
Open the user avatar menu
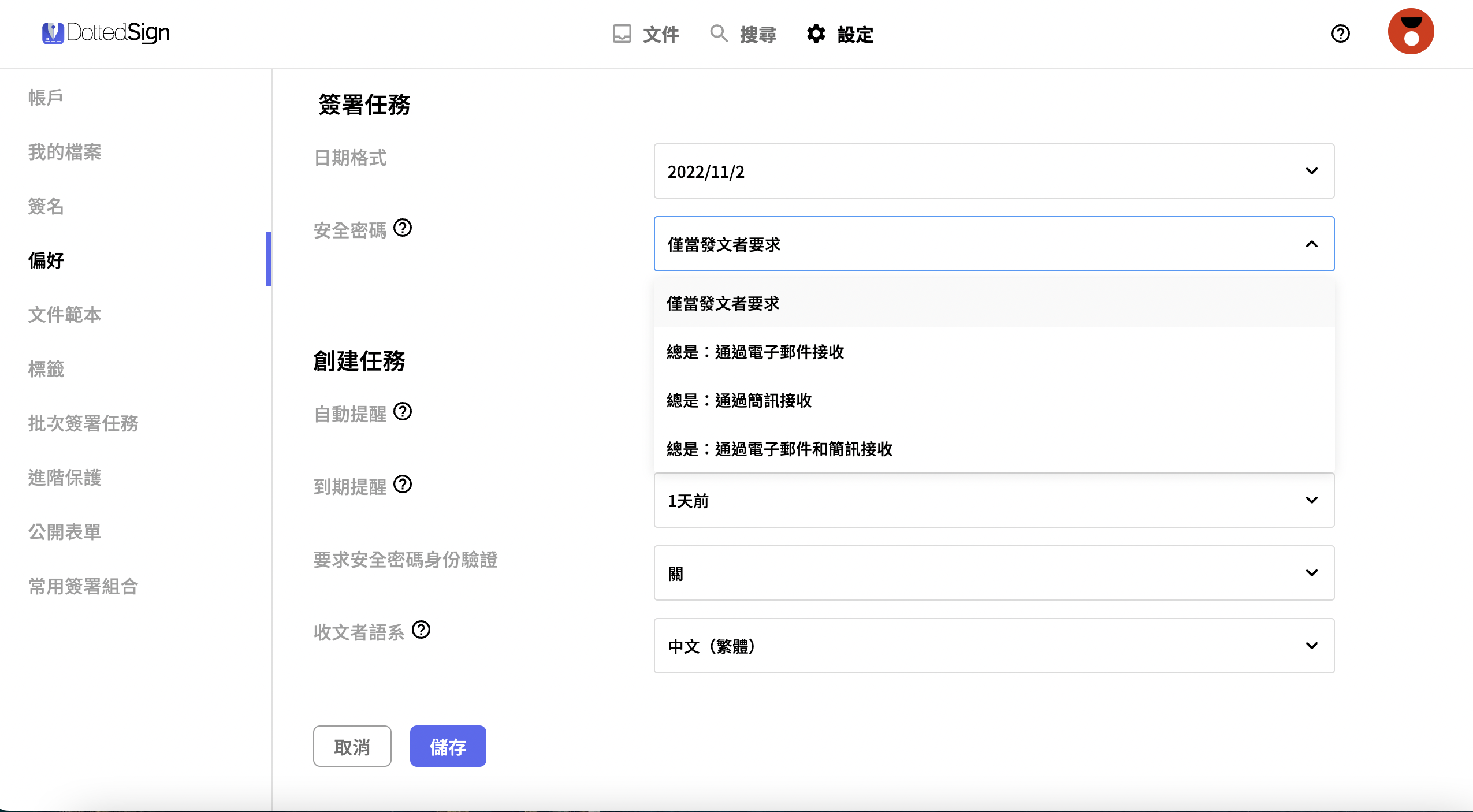click(x=1411, y=32)
